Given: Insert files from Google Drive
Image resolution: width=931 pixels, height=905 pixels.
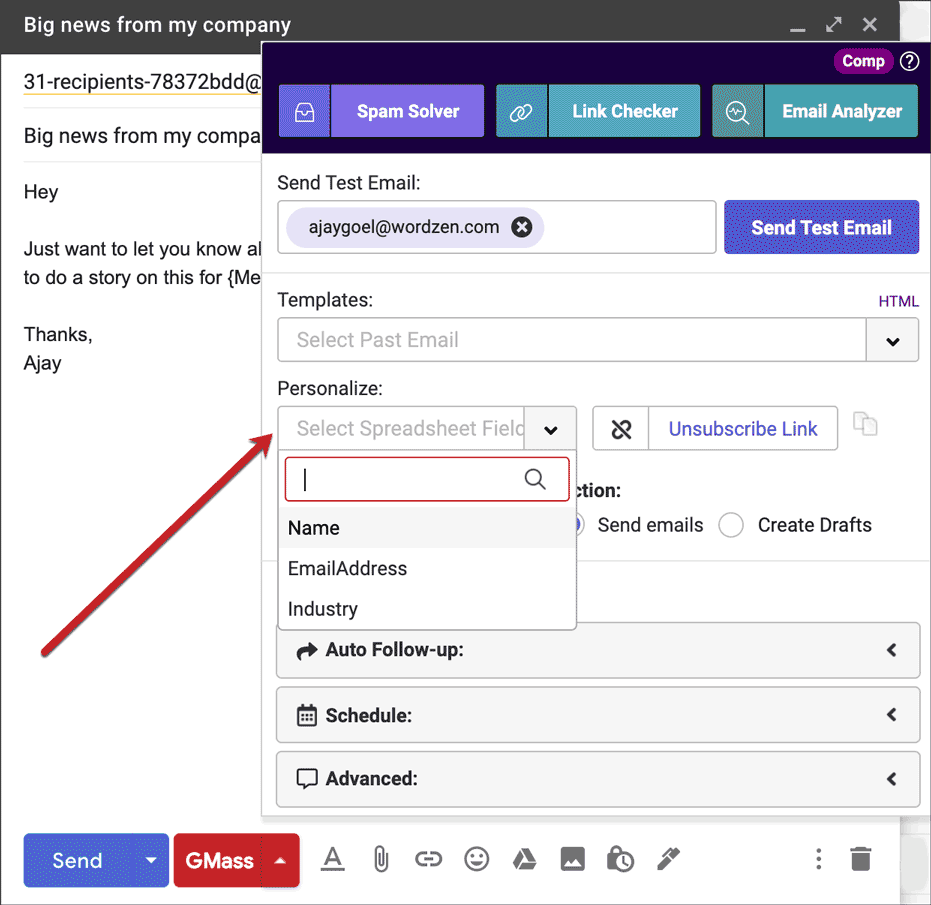Looking at the screenshot, I should [x=524, y=859].
